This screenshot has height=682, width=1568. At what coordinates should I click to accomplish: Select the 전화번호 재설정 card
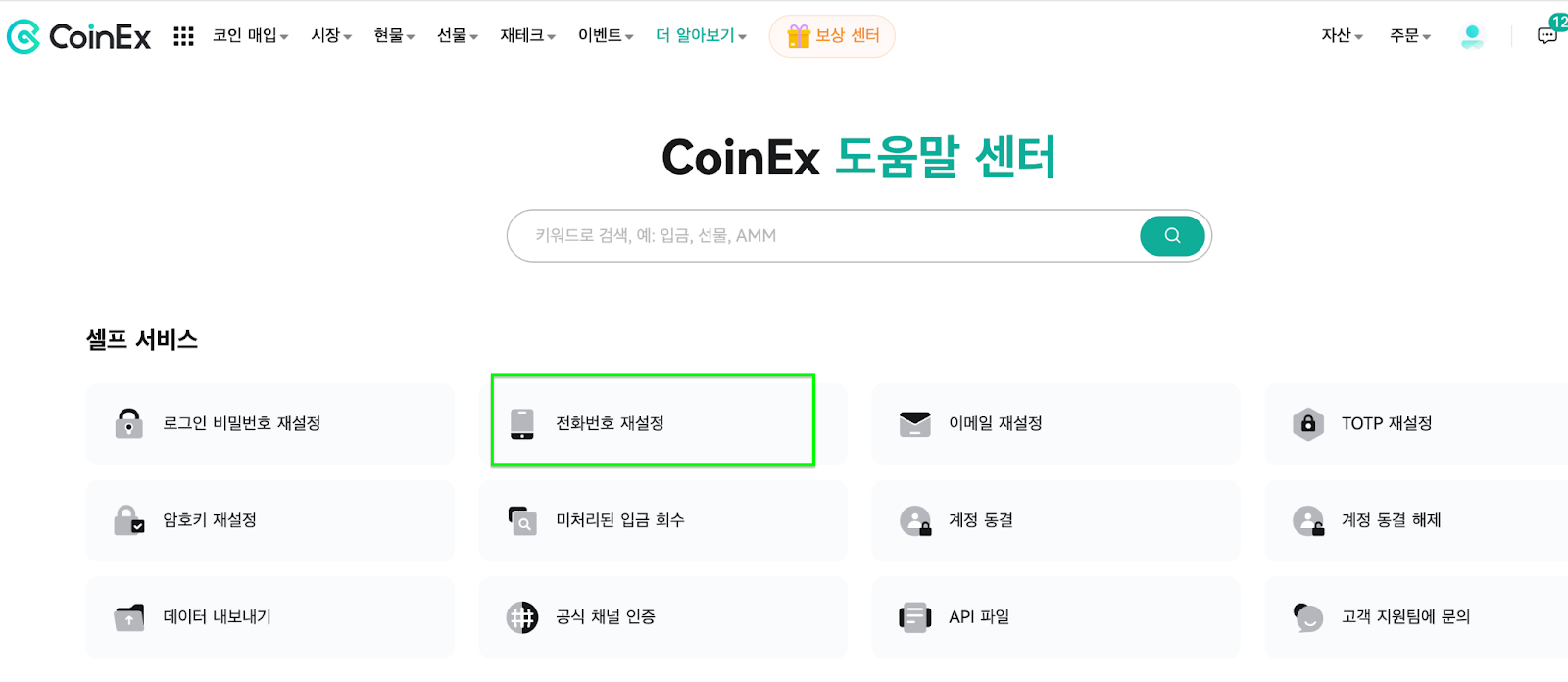pos(653,421)
